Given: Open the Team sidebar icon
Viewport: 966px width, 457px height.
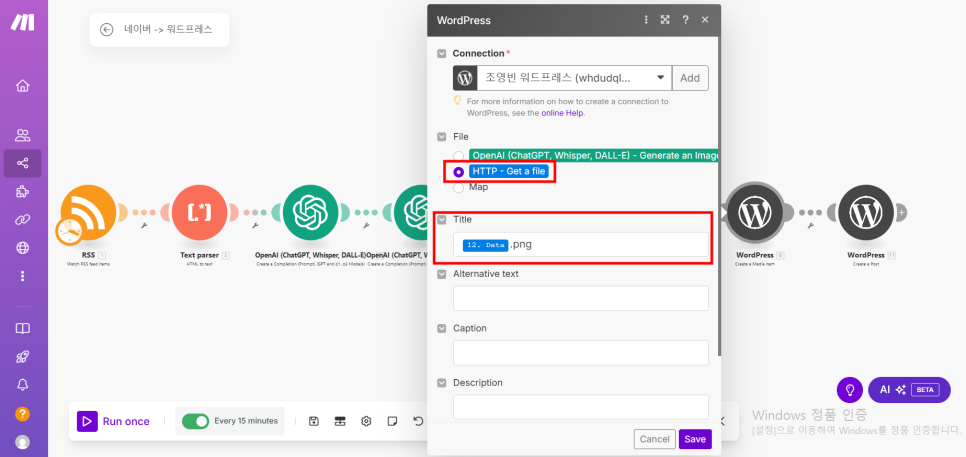Looking at the screenshot, I should (23, 135).
